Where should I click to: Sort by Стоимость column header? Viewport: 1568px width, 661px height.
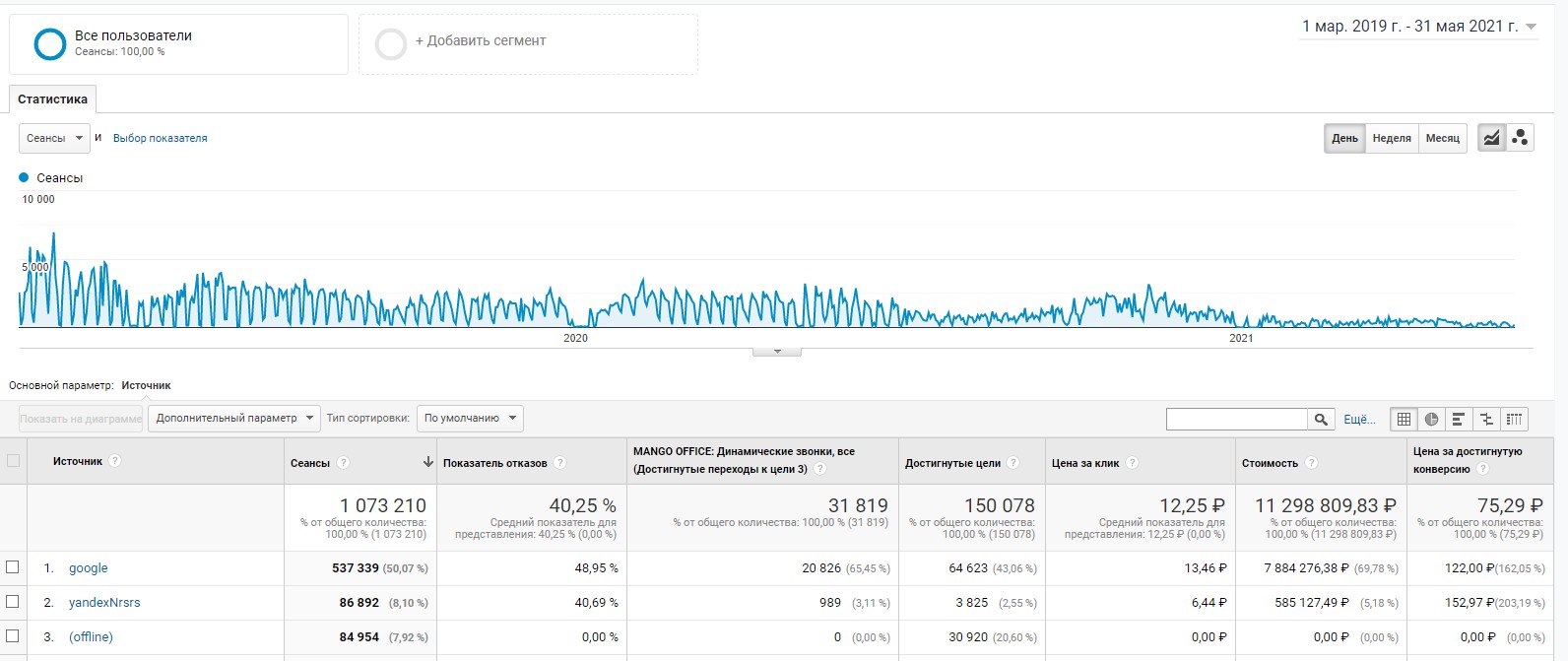1270,463
